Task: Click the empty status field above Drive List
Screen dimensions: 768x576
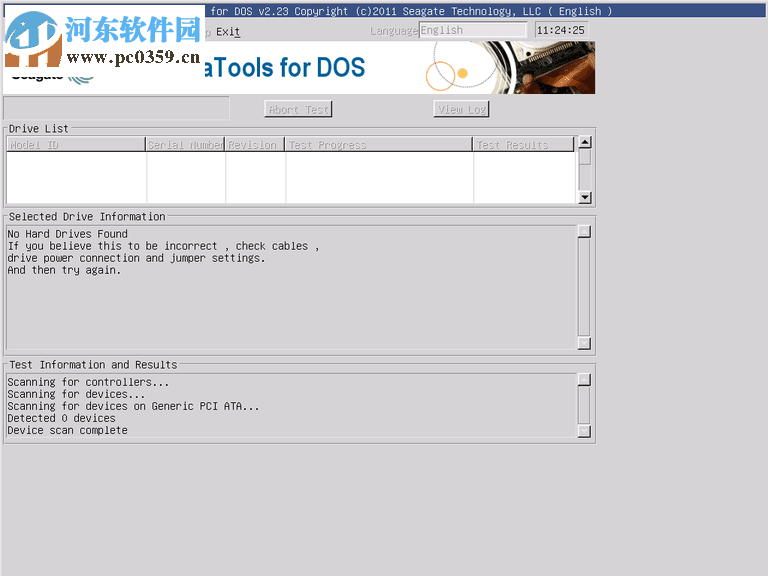Action: [x=117, y=108]
